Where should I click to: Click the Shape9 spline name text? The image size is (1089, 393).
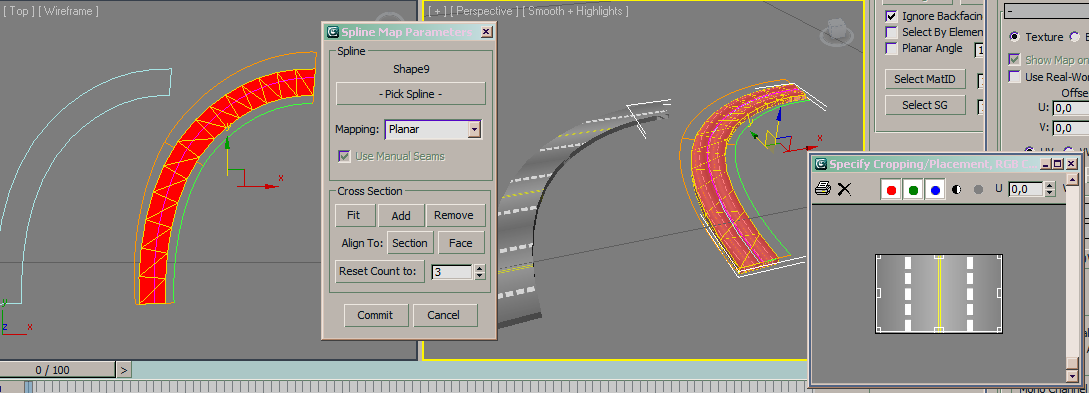click(x=410, y=69)
